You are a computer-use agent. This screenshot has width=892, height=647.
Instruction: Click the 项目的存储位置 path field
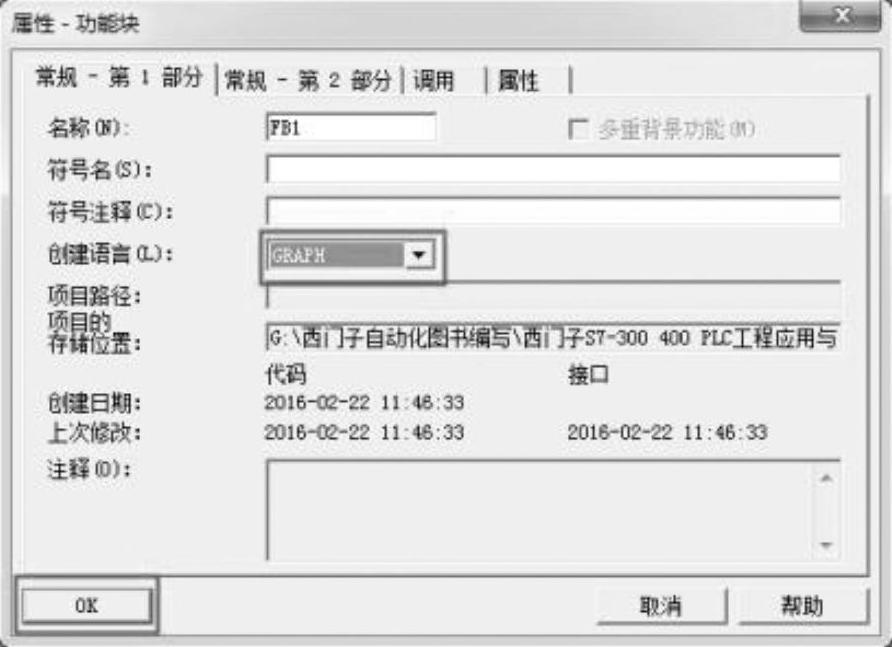(x=553, y=338)
